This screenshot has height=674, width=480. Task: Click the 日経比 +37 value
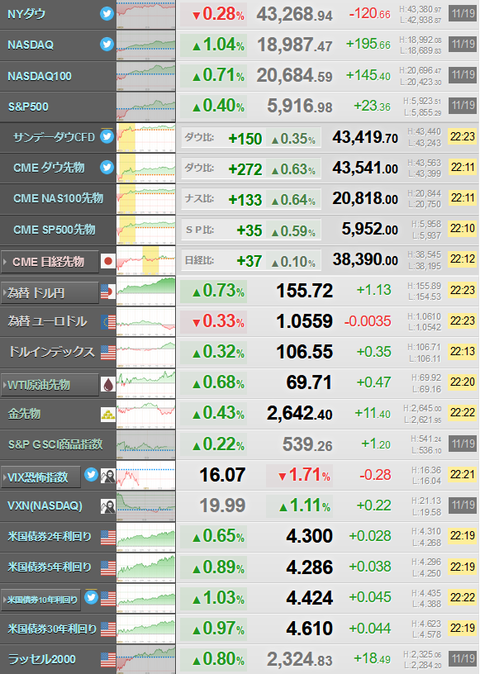point(249,261)
